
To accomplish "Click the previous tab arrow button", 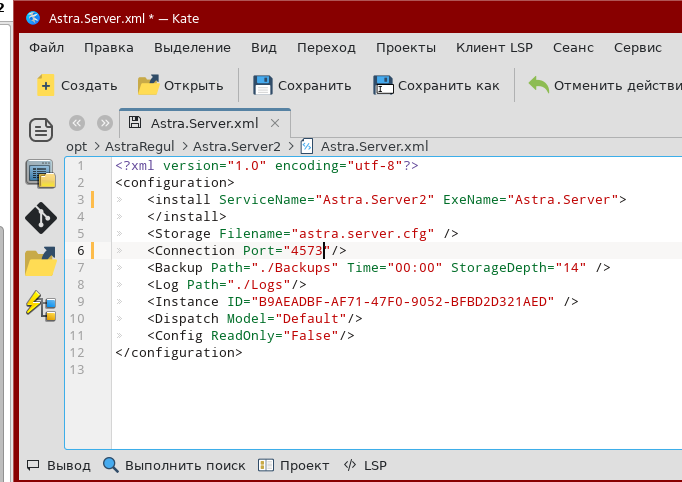I will click(76, 123).
